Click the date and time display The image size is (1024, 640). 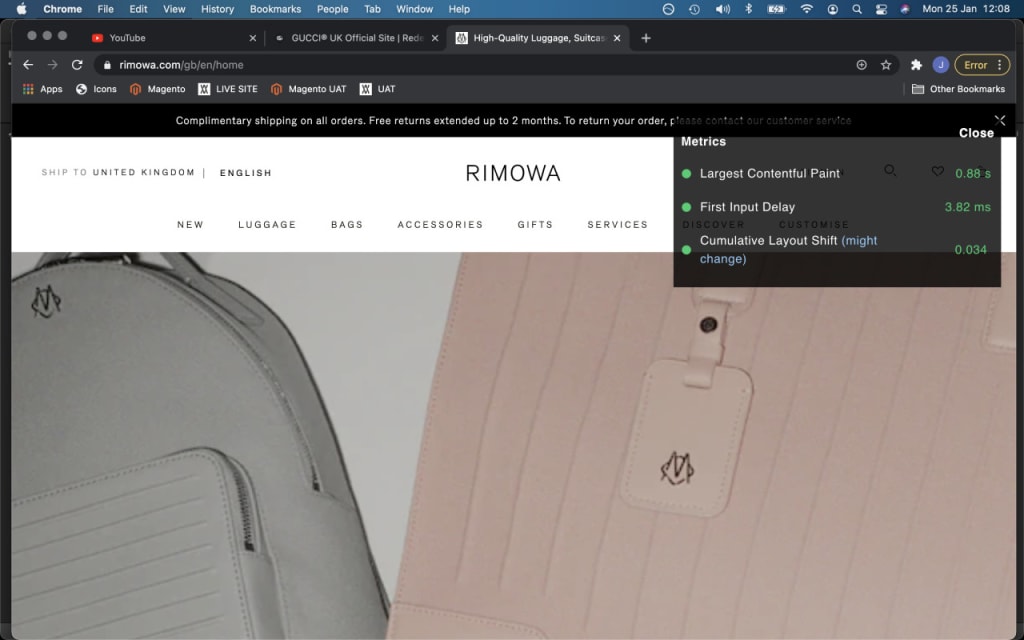click(x=966, y=9)
